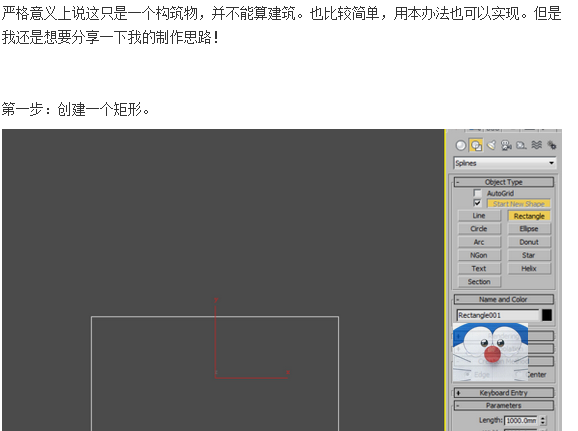Choose the Helix spline button

point(529,268)
